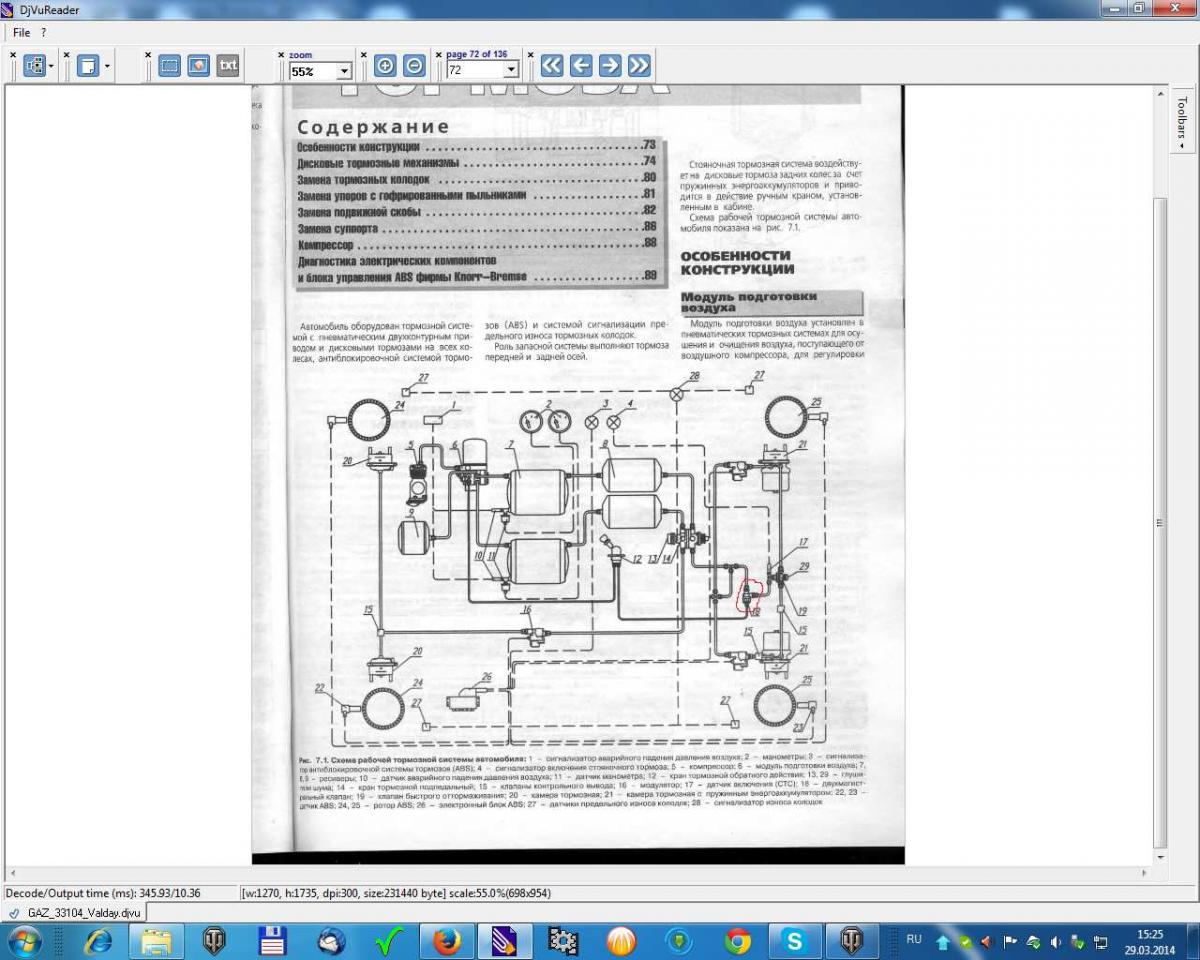The height and width of the screenshot is (960, 1200).
Task: Open the zoom percentage dropdown
Action: [x=344, y=71]
